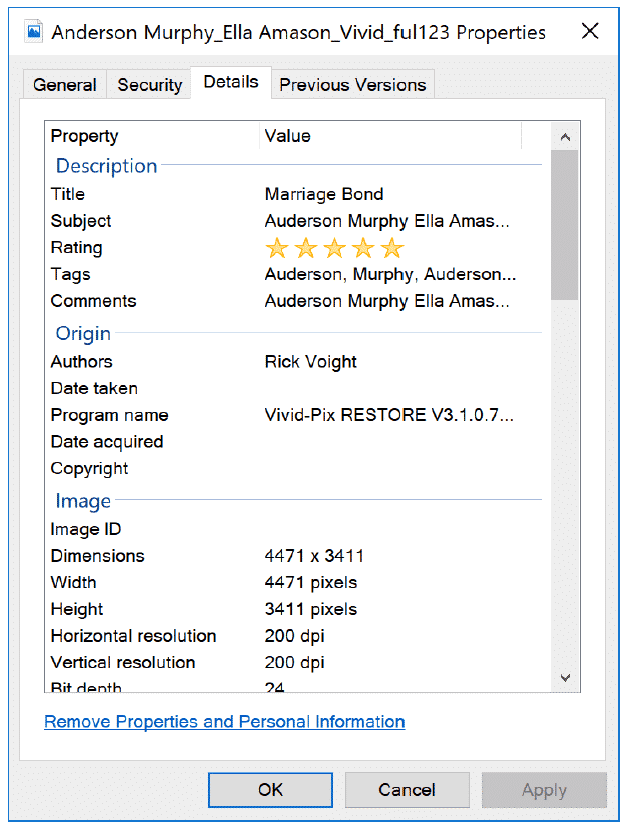634x833 pixels.
Task: Click the empty Date taken value field
Action: point(402,388)
